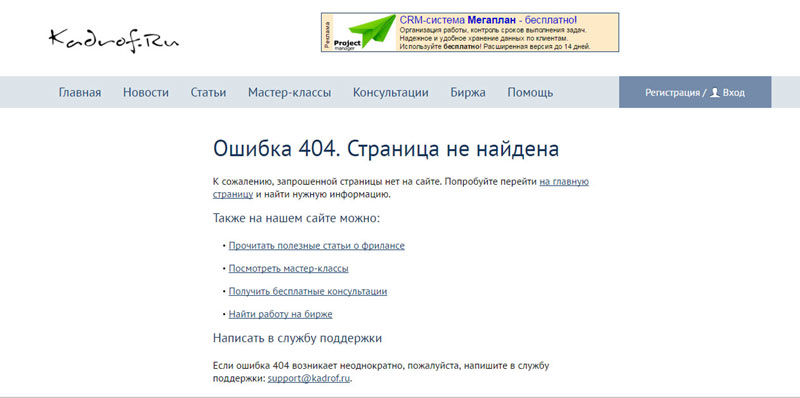
Task: Go to the Биржа section
Action: pos(468,93)
